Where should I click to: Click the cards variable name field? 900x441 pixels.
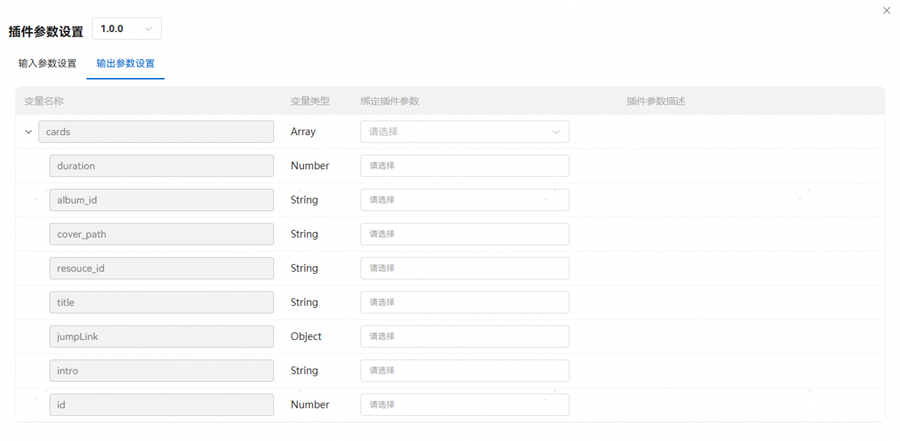156,131
